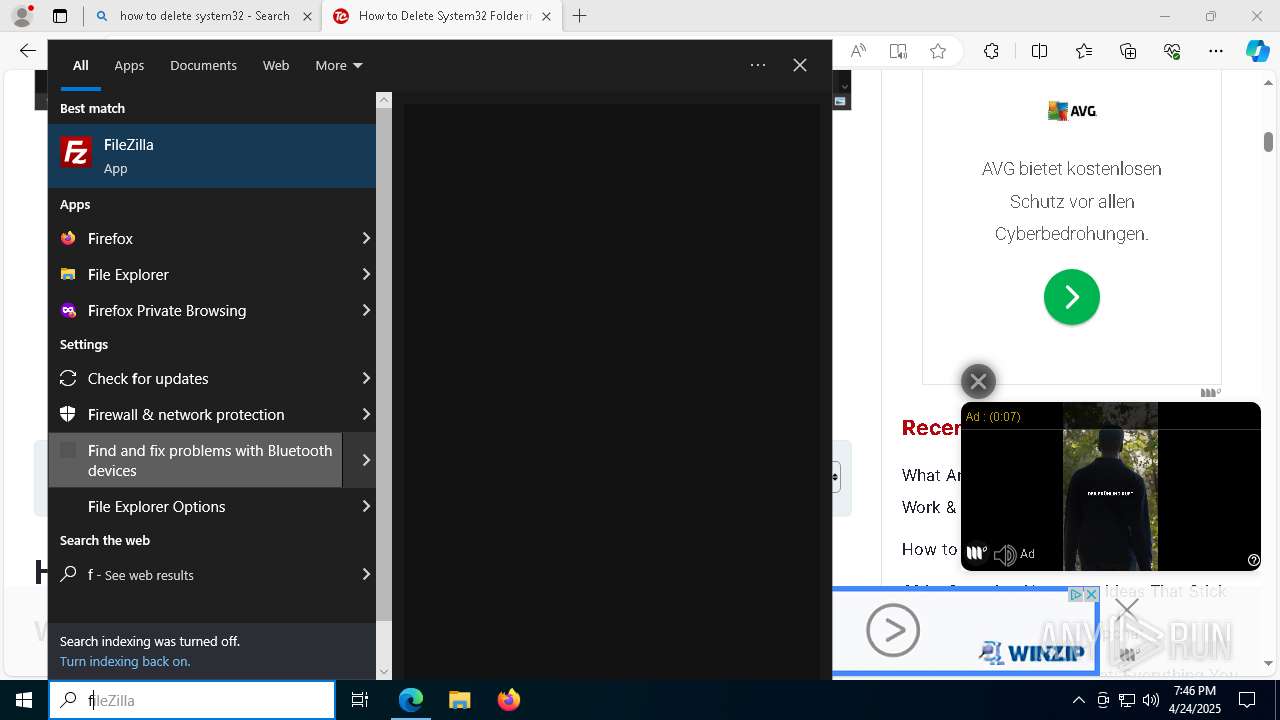Click green arrow on AVG ad
Viewport: 1280px width, 720px height.
1072,297
